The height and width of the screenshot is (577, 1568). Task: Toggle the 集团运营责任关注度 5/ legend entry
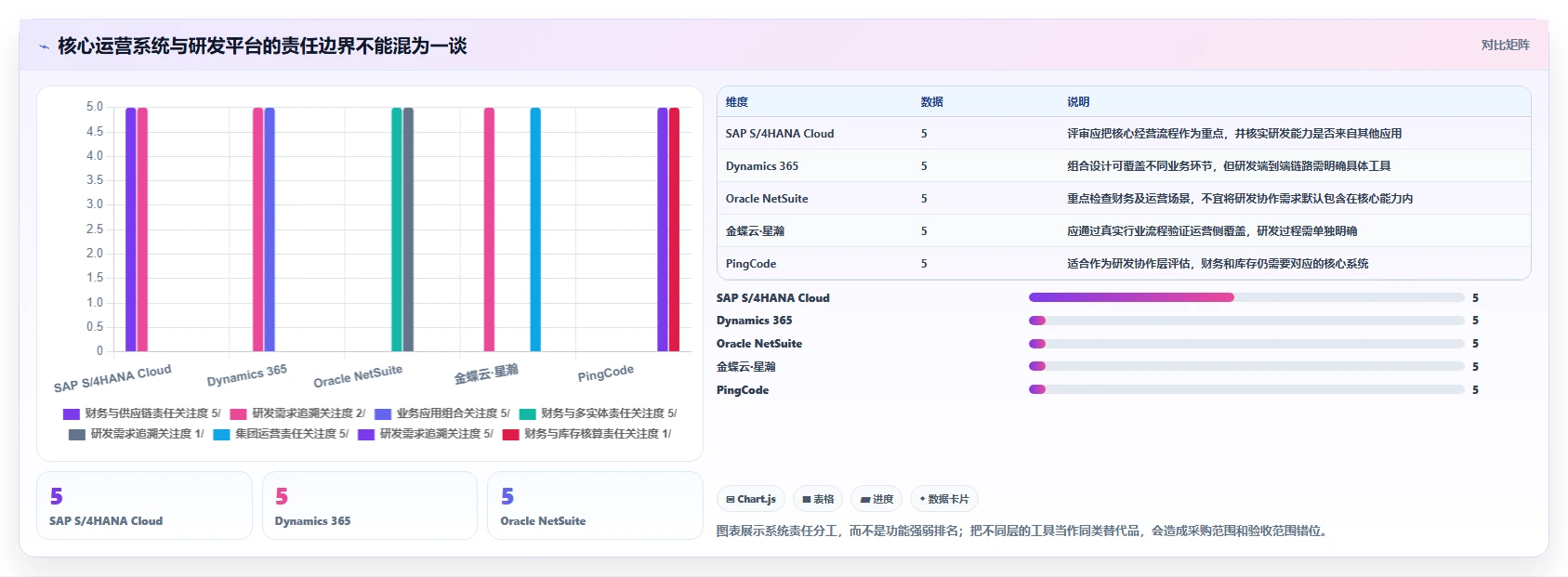click(x=281, y=434)
